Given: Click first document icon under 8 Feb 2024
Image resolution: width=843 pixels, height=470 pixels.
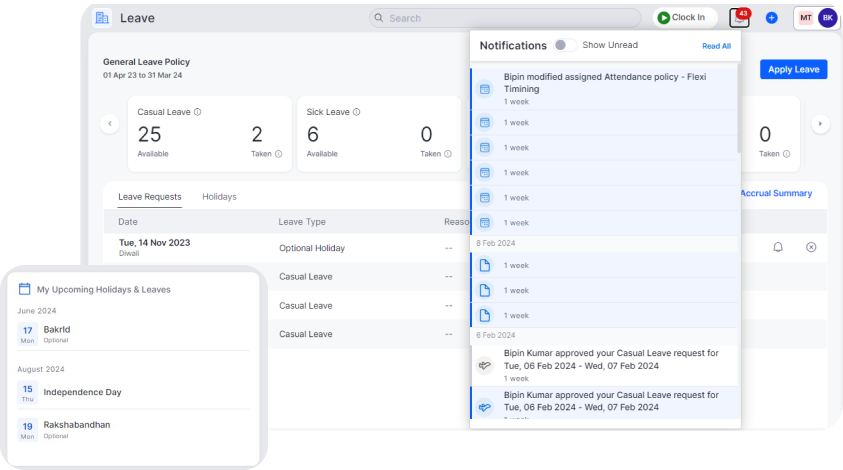Looking at the screenshot, I should point(484,265).
